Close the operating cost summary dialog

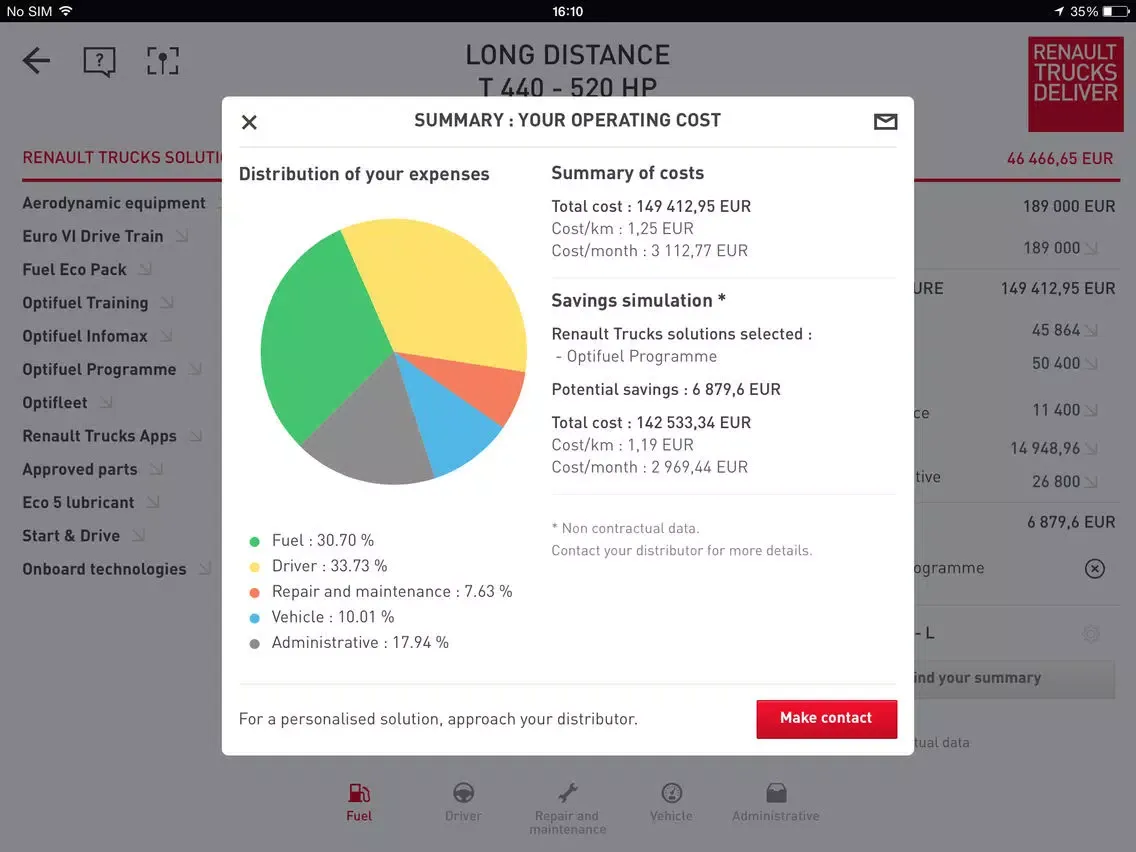click(249, 122)
